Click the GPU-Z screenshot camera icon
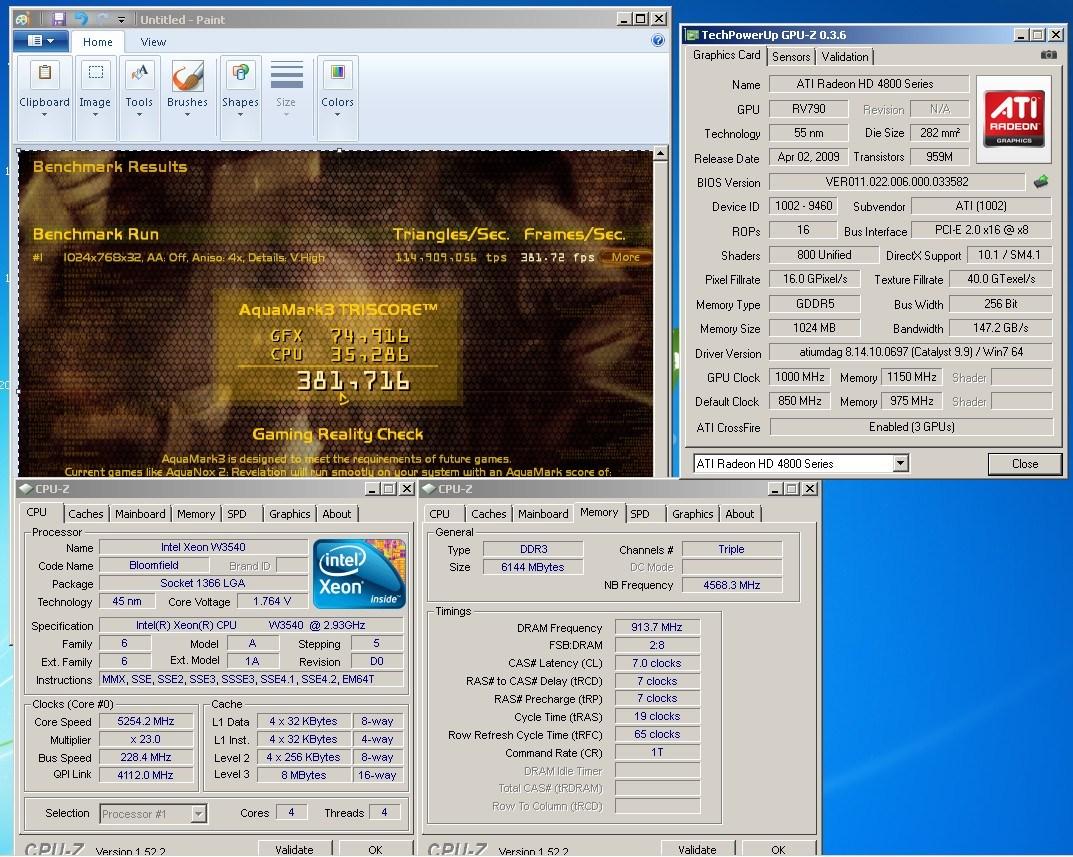 pyautogui.click(x=1048, y=55)
